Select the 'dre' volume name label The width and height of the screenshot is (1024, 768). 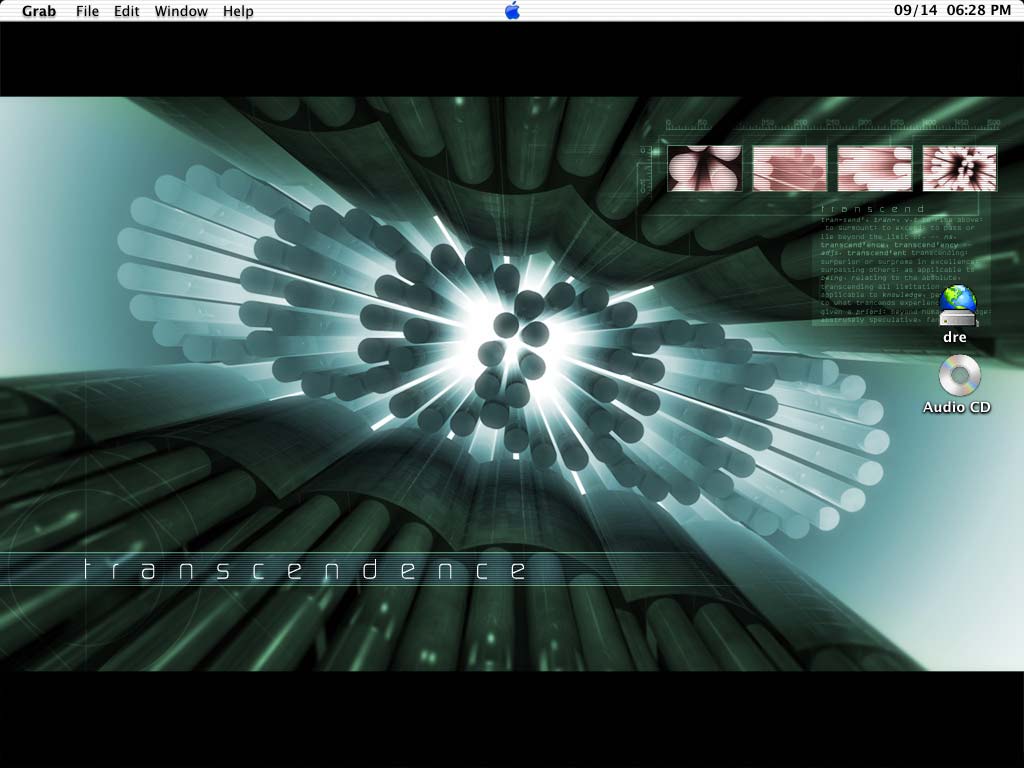click(x=955, y=337)
